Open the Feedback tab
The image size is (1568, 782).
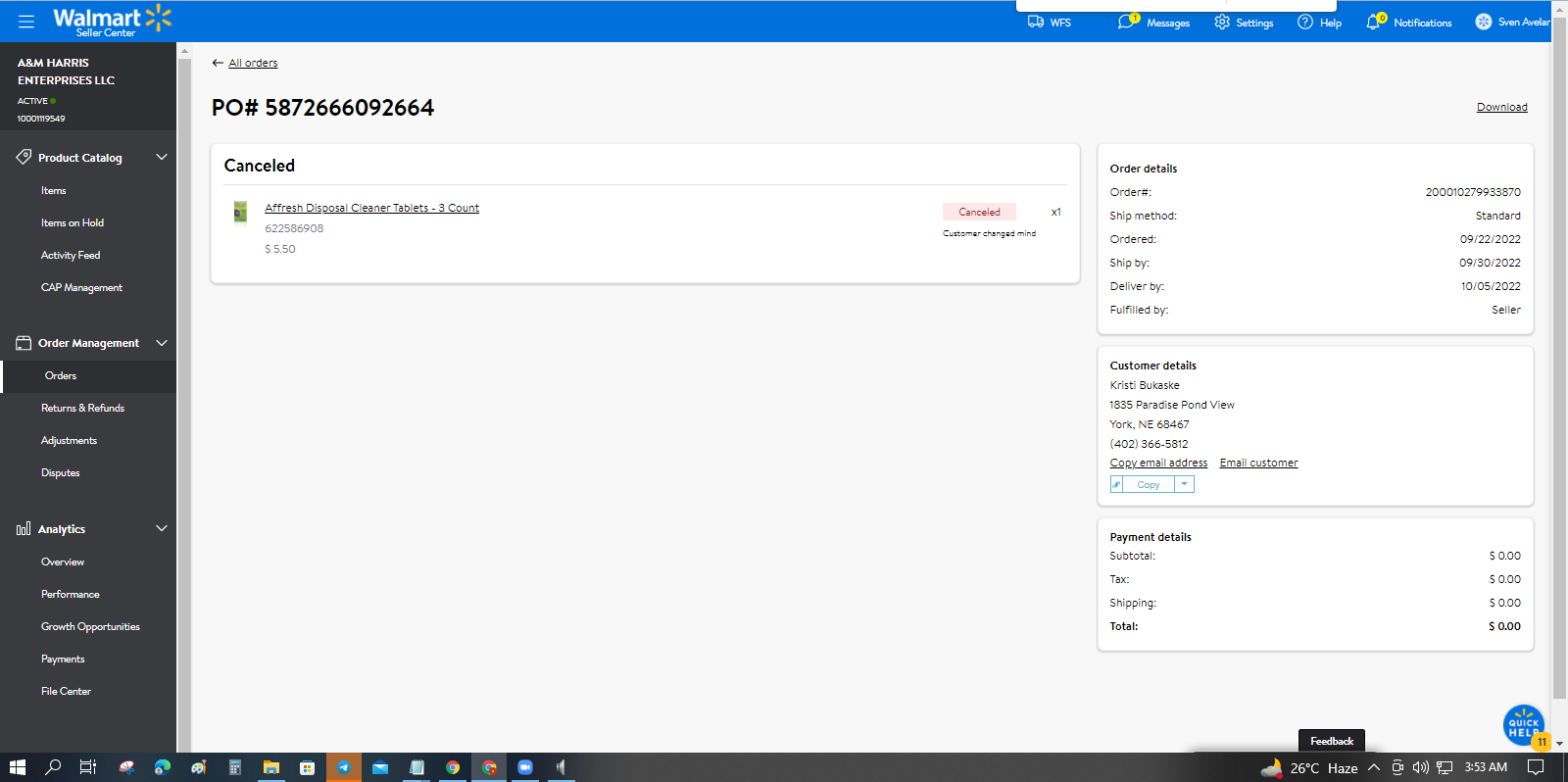[x=1332, y=741]
